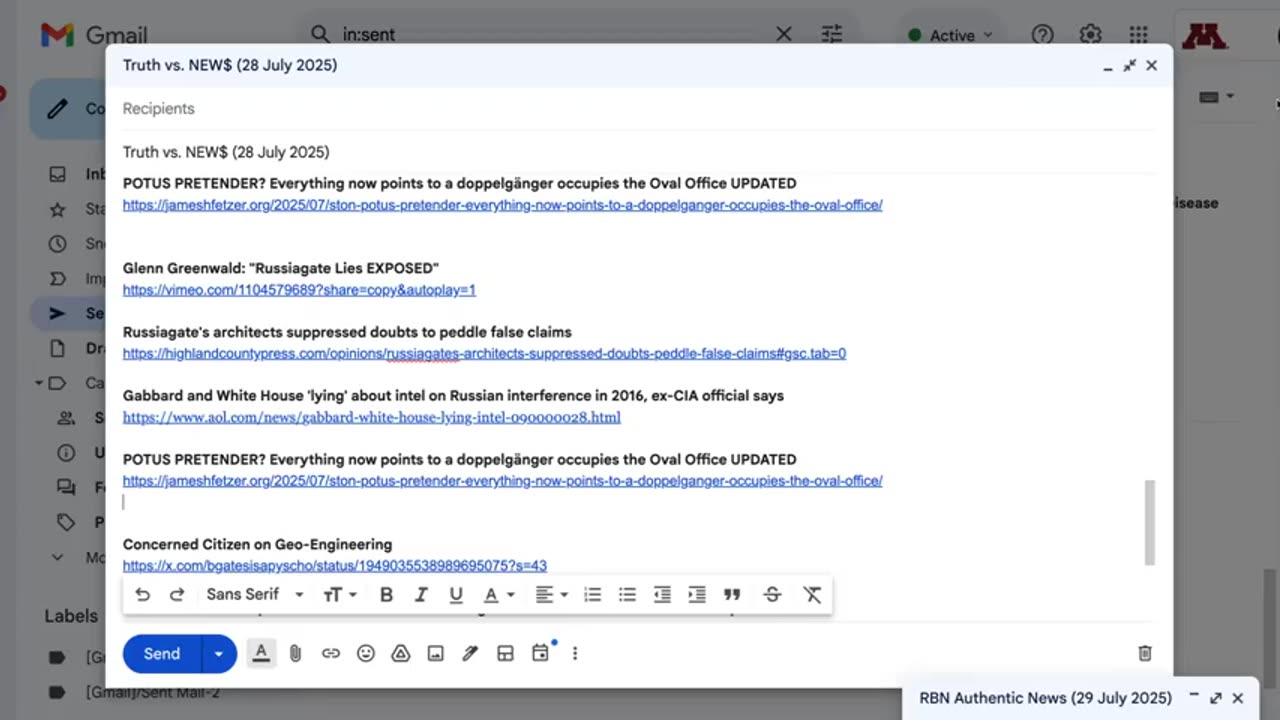Click the subject field Truth vs. NEW$
Viewport: 1280px width, 720px height.
tap(639, 152)
